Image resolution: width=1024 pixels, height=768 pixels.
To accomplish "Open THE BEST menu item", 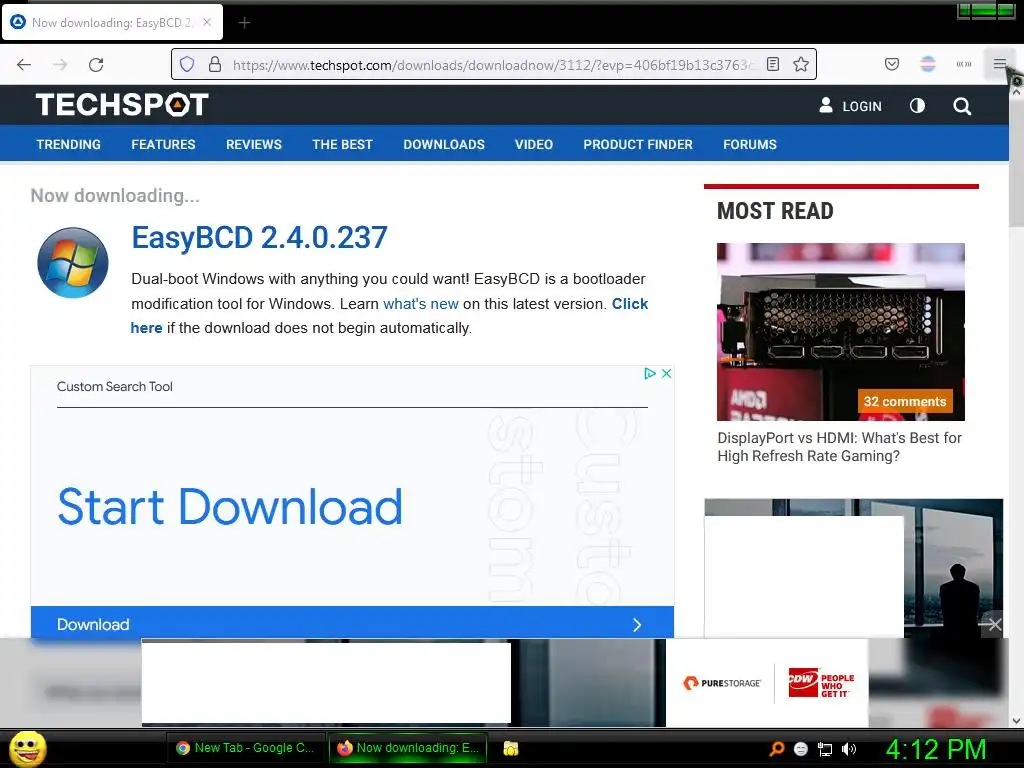I will pyautogui.click(x=342, y=144).
